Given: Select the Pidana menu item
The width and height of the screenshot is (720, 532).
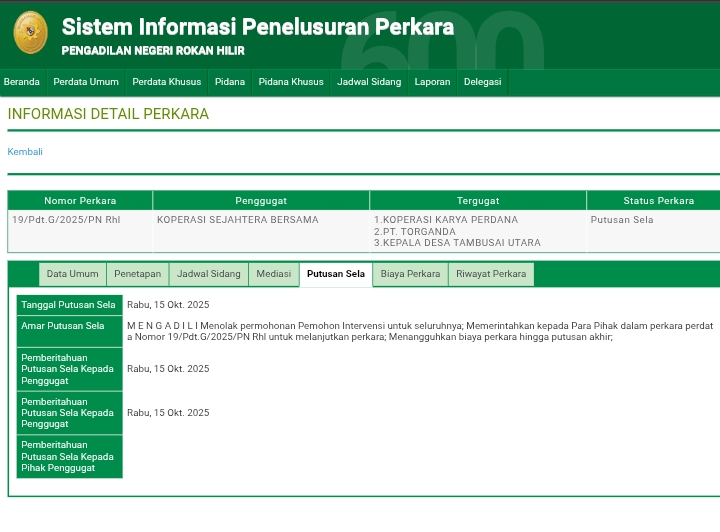Looking at the screenshot, I should coord(229,82).
